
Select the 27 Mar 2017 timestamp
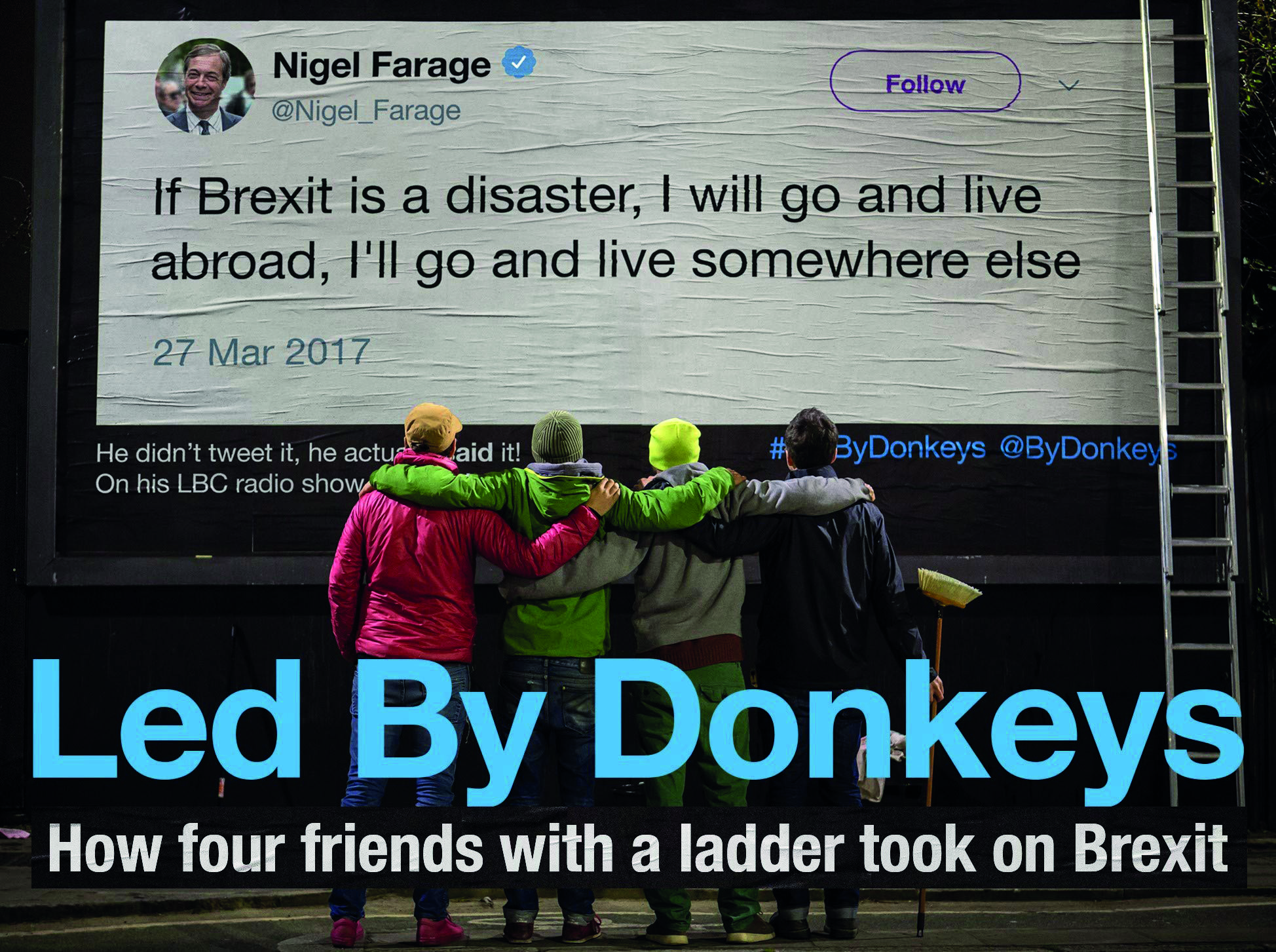261,352
